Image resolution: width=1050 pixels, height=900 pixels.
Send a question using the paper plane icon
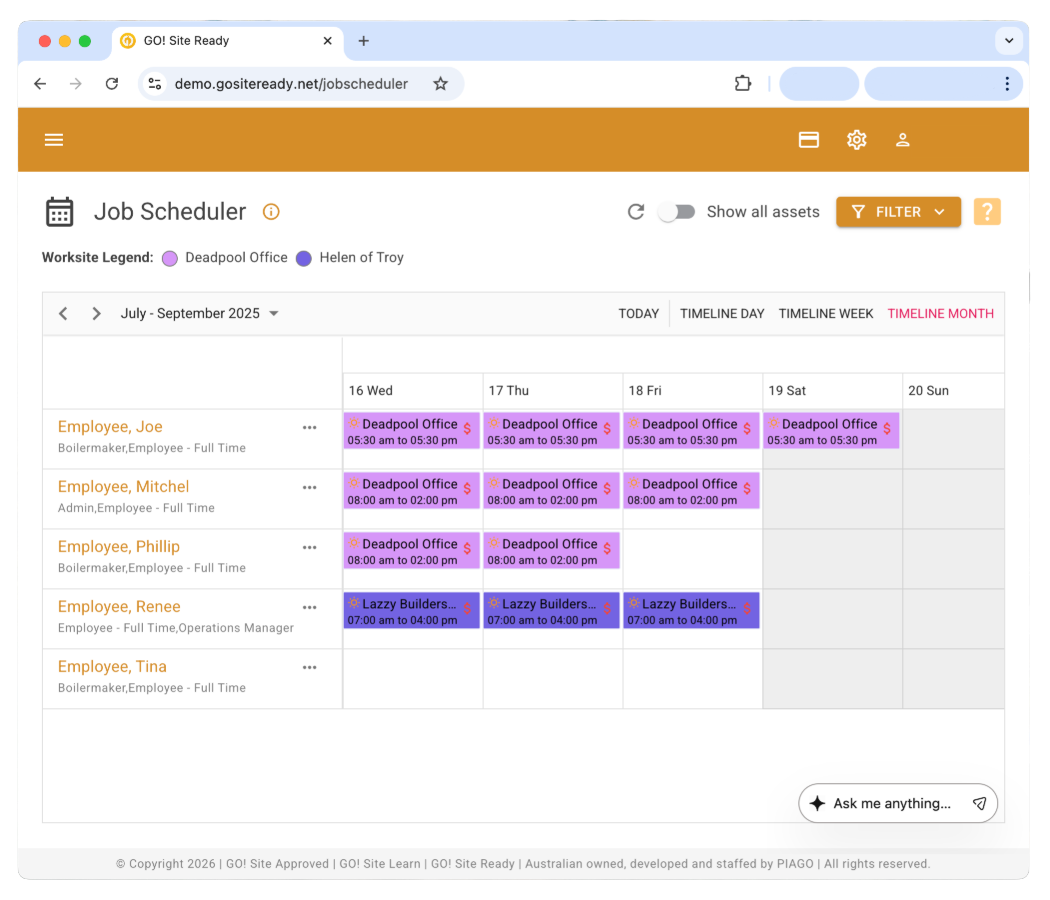coord(979,803)
